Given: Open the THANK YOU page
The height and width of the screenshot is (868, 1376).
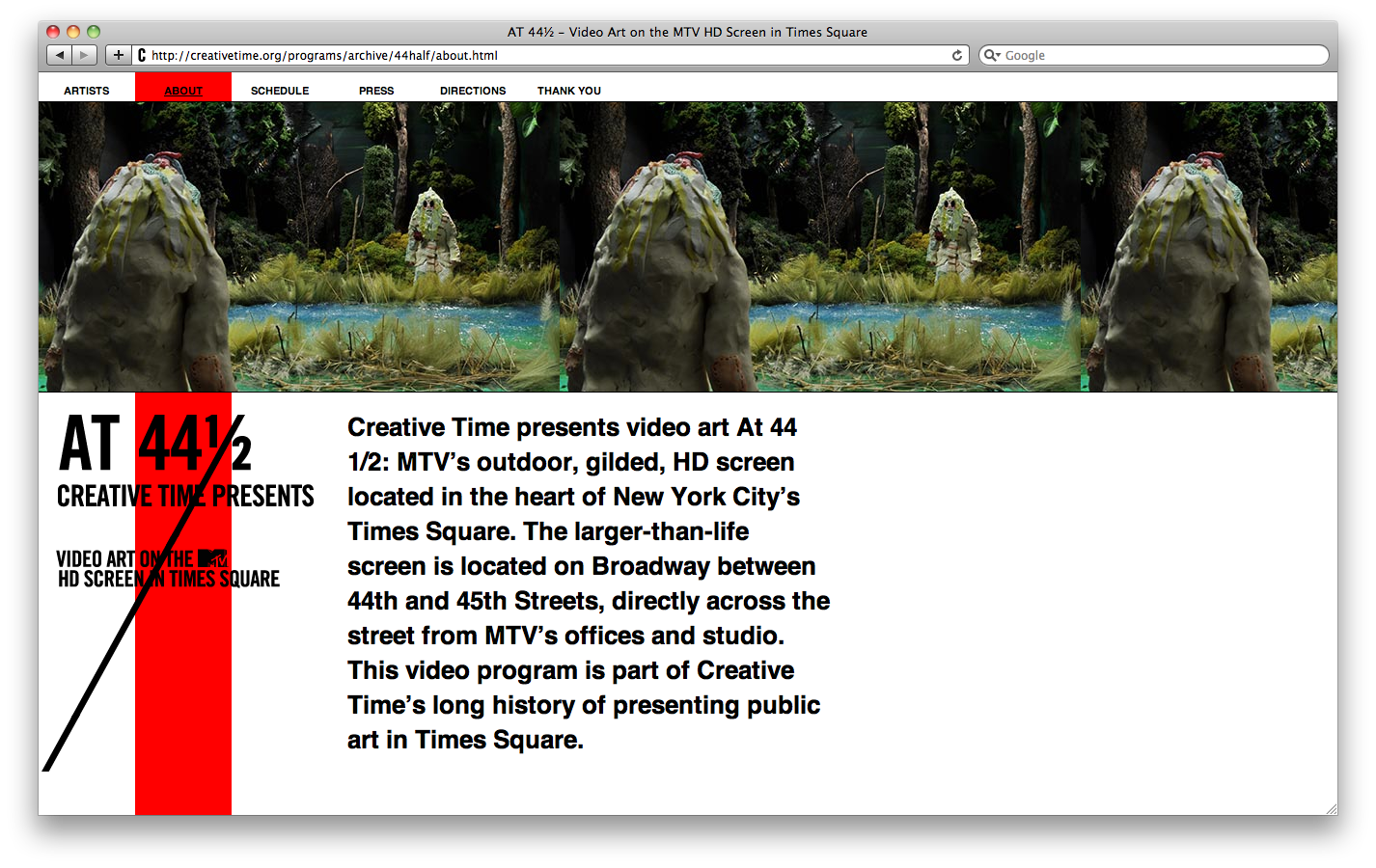Looking at the screenshot, I should [x=569, y=91].
